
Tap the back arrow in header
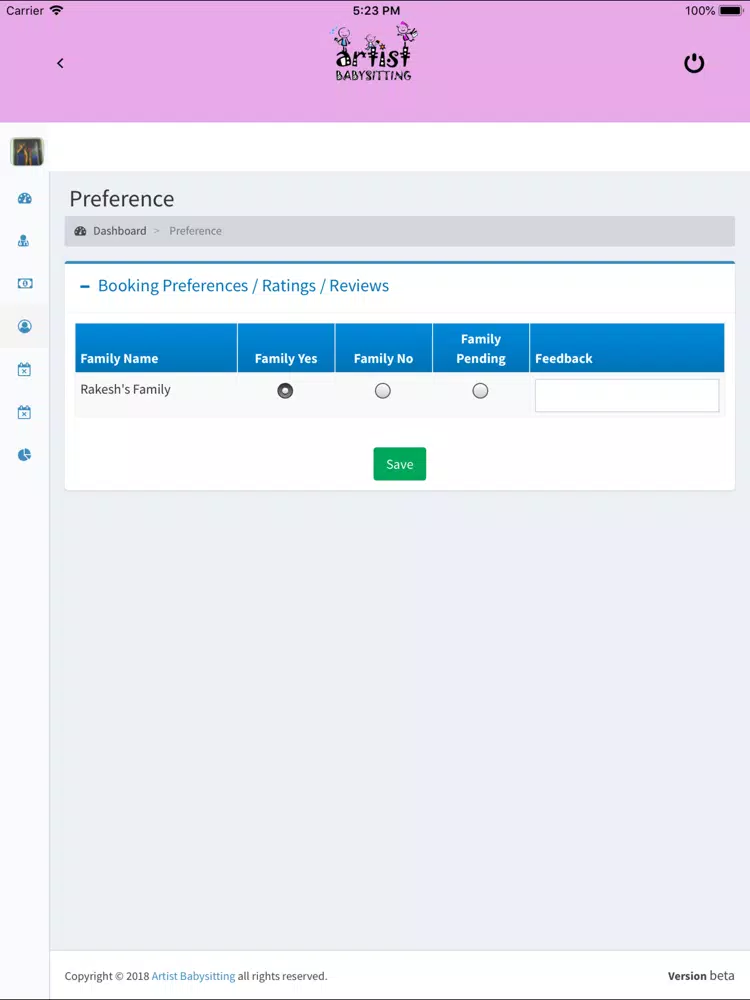point(60,63)
